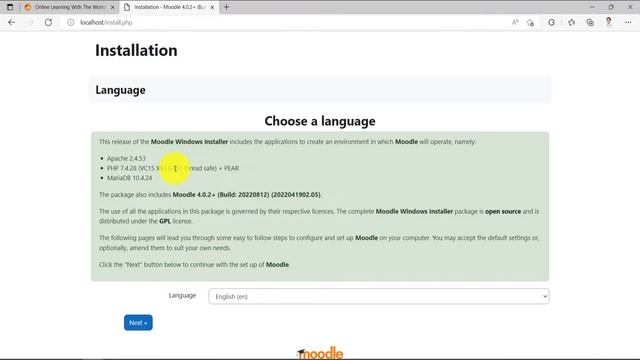Click the browser Back arrow

click(11, 22)
